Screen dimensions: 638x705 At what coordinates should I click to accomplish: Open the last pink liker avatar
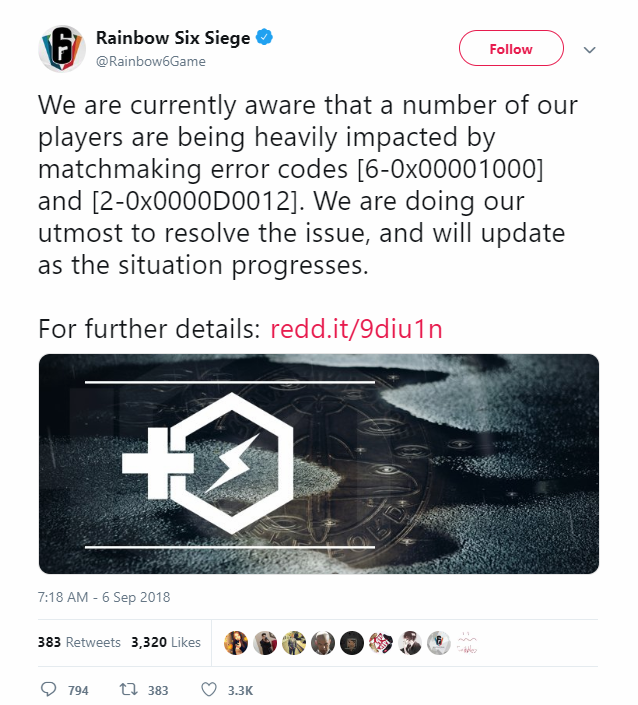coord(467,643)
